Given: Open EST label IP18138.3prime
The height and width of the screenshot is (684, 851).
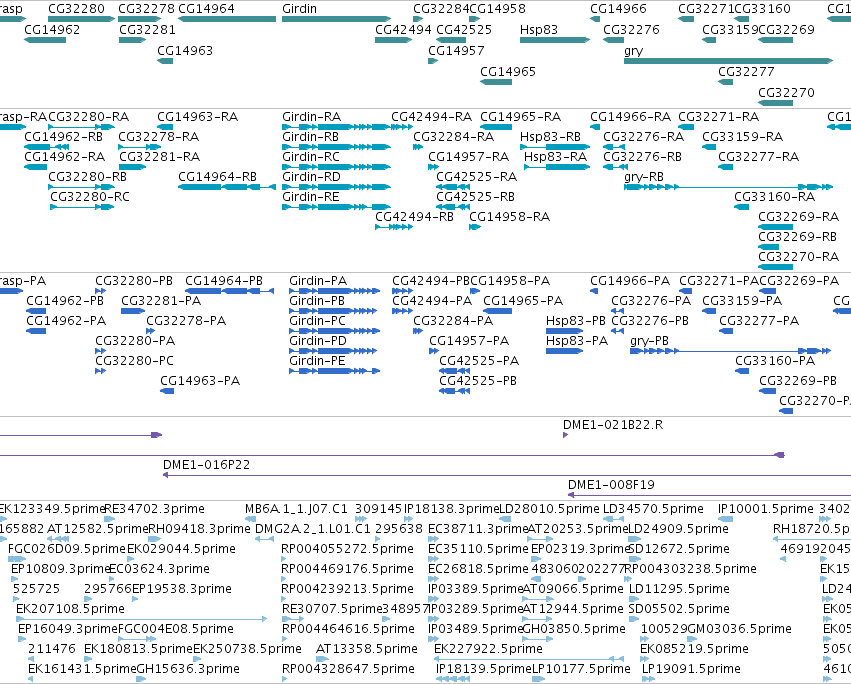Looking at the screenshot, I should pos(451,509).
